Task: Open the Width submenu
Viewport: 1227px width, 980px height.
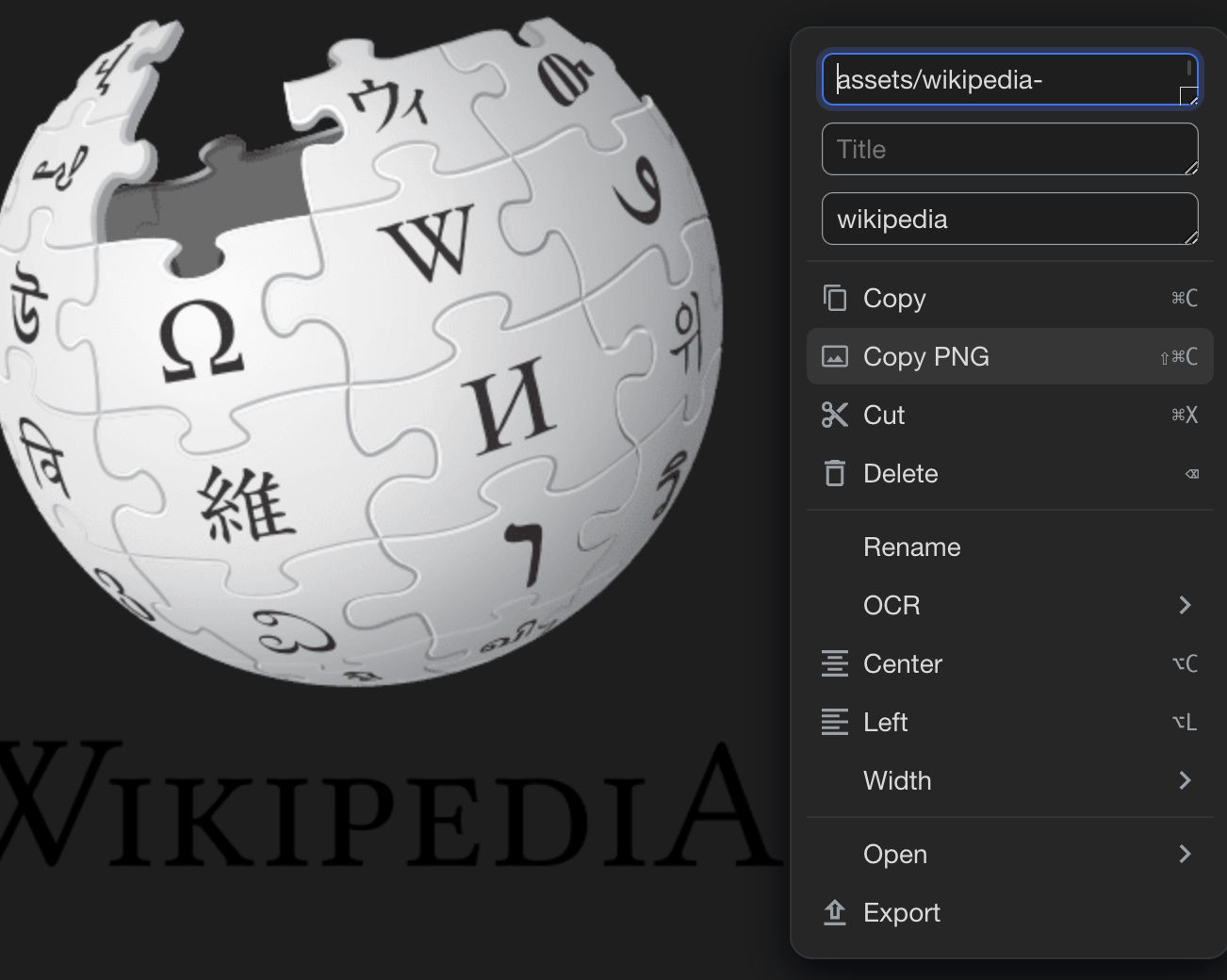Action: point(1186,780)
